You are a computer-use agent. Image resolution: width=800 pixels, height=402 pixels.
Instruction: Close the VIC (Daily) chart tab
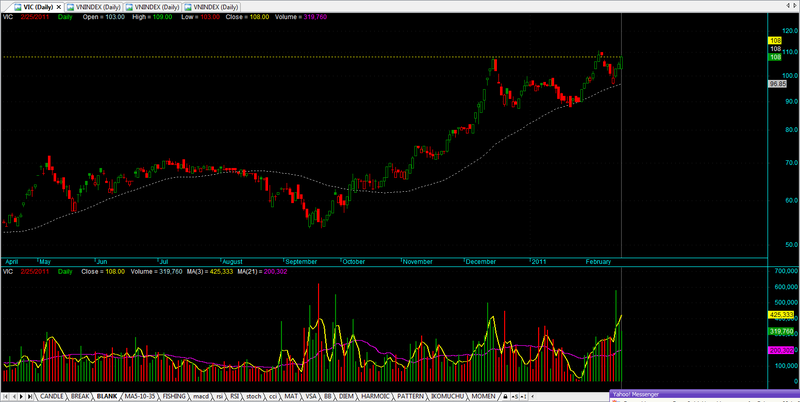click(x=57, y=6)
